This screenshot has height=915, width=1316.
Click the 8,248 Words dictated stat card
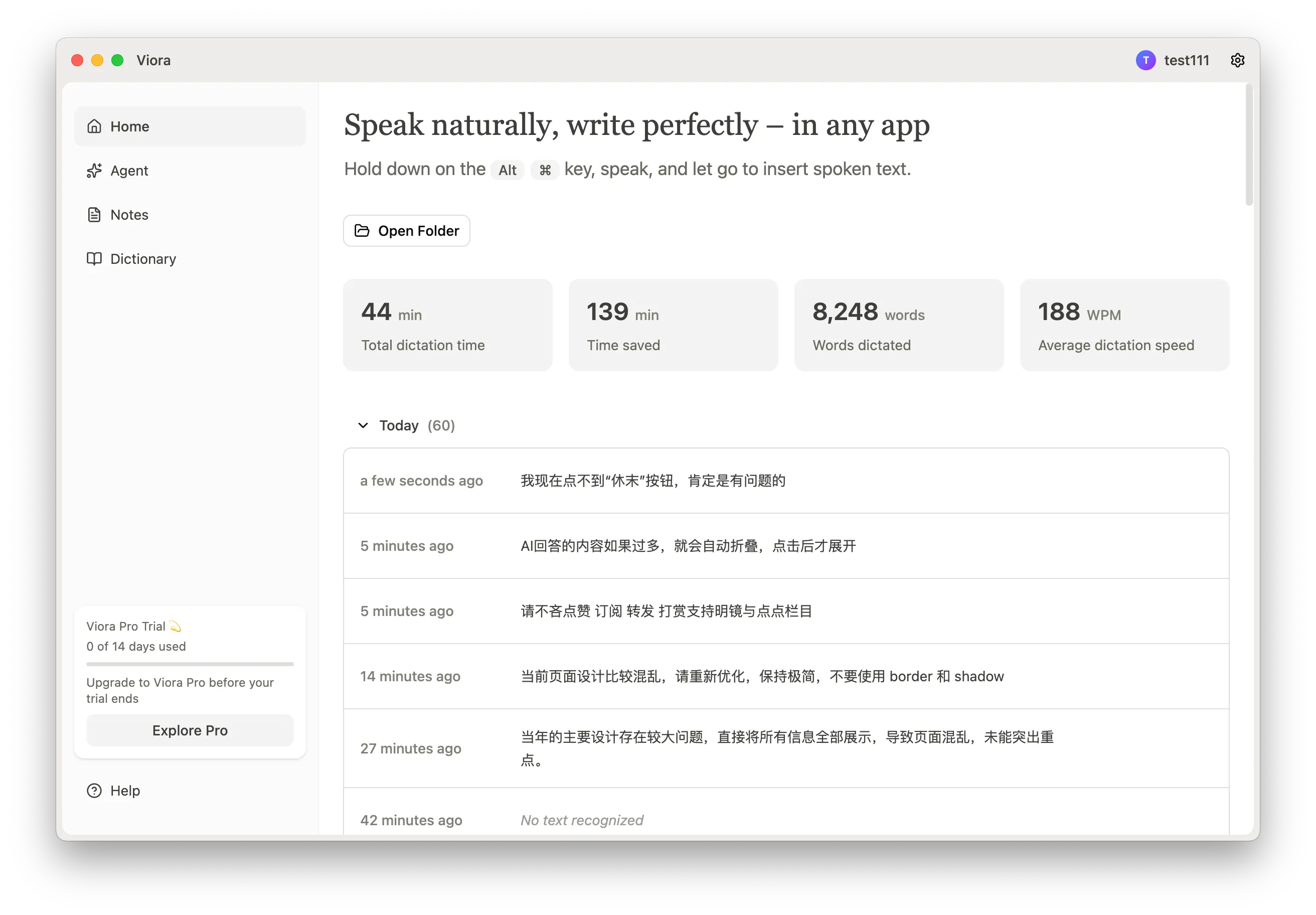point(898,325)
